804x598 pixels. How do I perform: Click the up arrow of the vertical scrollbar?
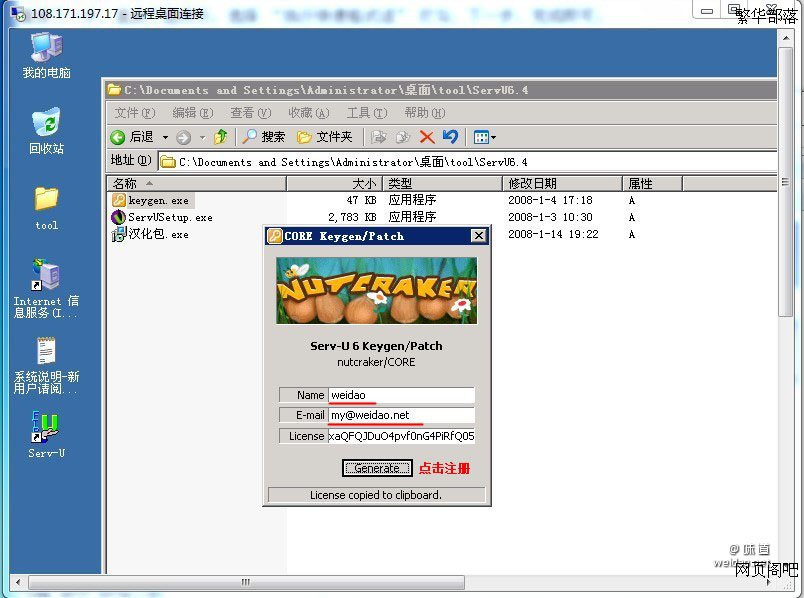[x=786, y=38]
